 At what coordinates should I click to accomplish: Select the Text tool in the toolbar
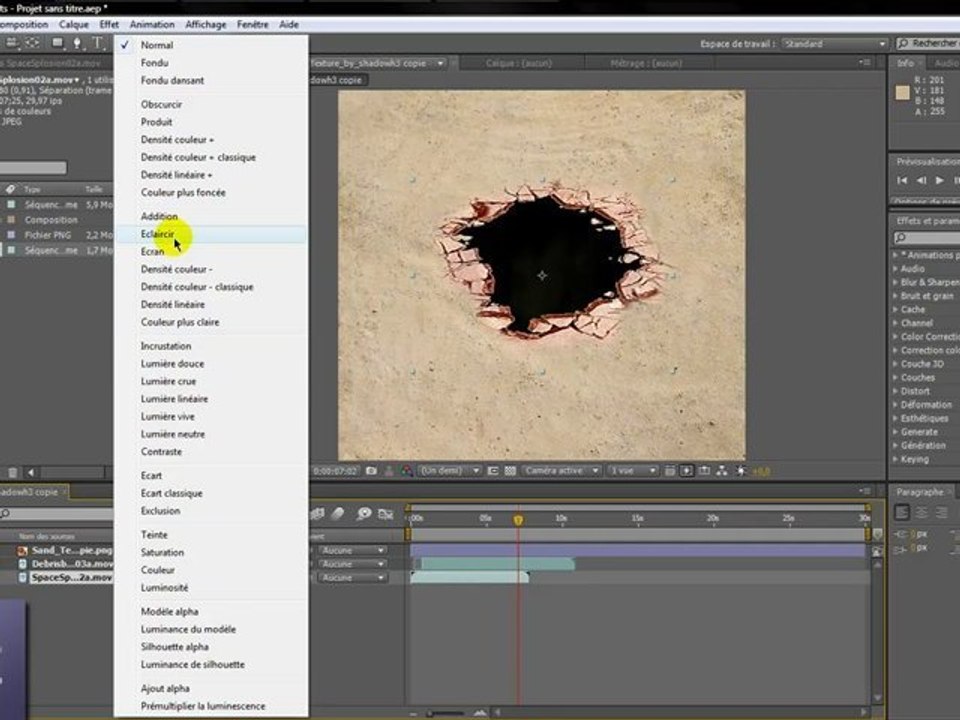pyautogui.click(x=97, y=43)
